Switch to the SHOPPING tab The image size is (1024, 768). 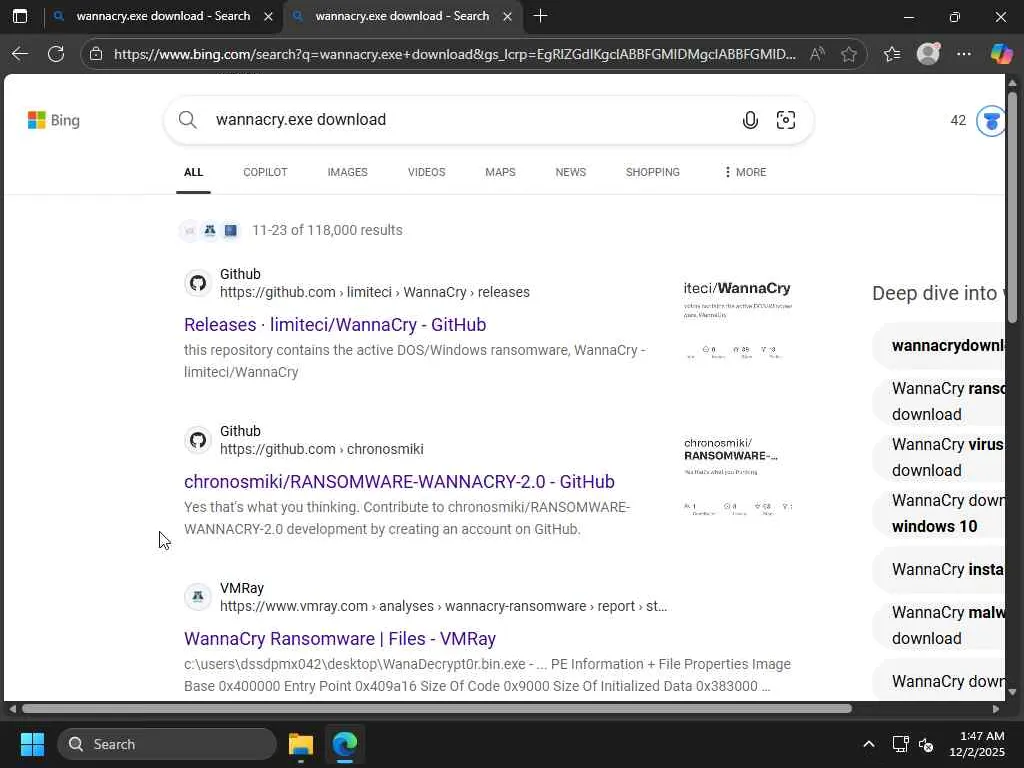[x=652, y=172]
